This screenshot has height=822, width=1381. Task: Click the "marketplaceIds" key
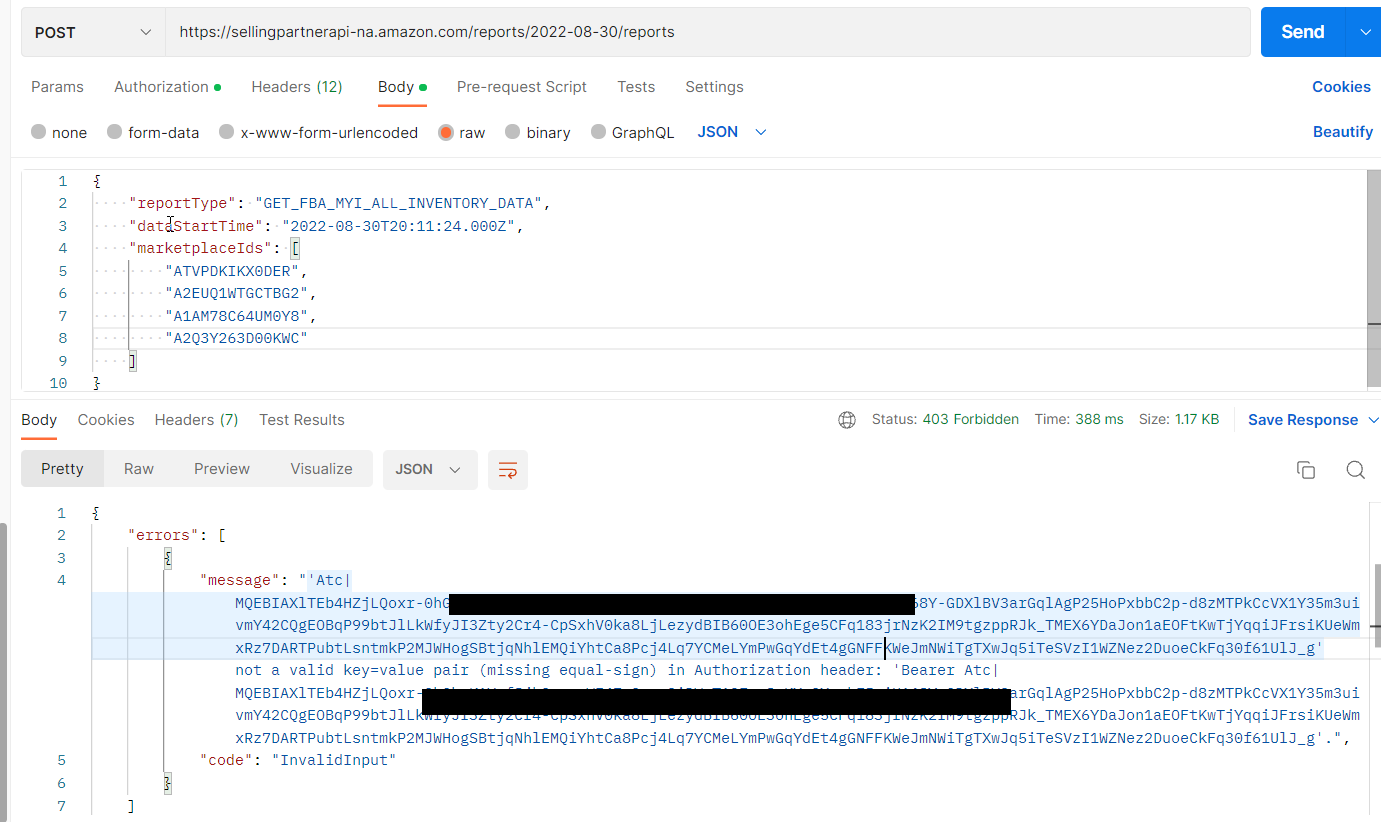click(x=200, y=248)
